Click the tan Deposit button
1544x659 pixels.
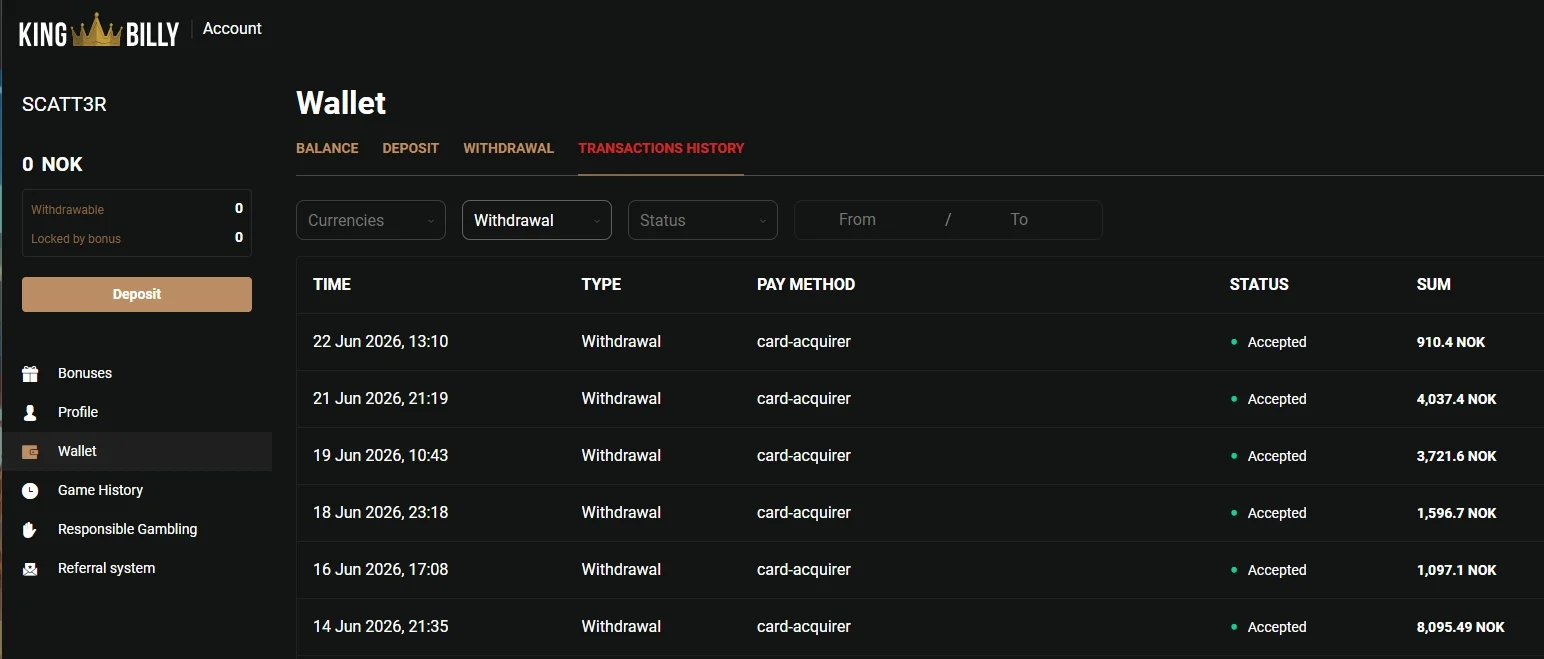pyautogui.click(x=137, y=294)
